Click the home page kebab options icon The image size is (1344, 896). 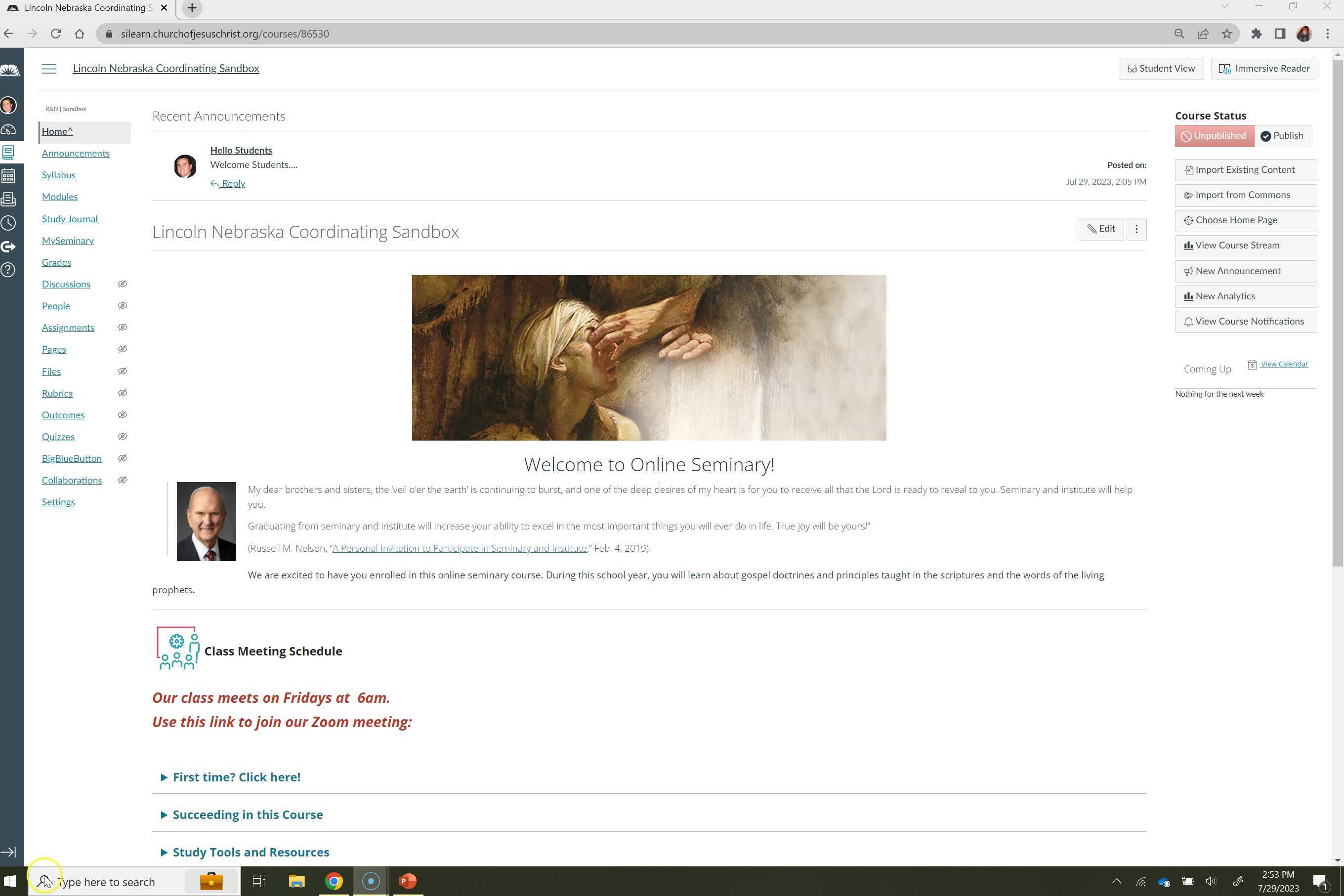click(x=1136, y=229)
